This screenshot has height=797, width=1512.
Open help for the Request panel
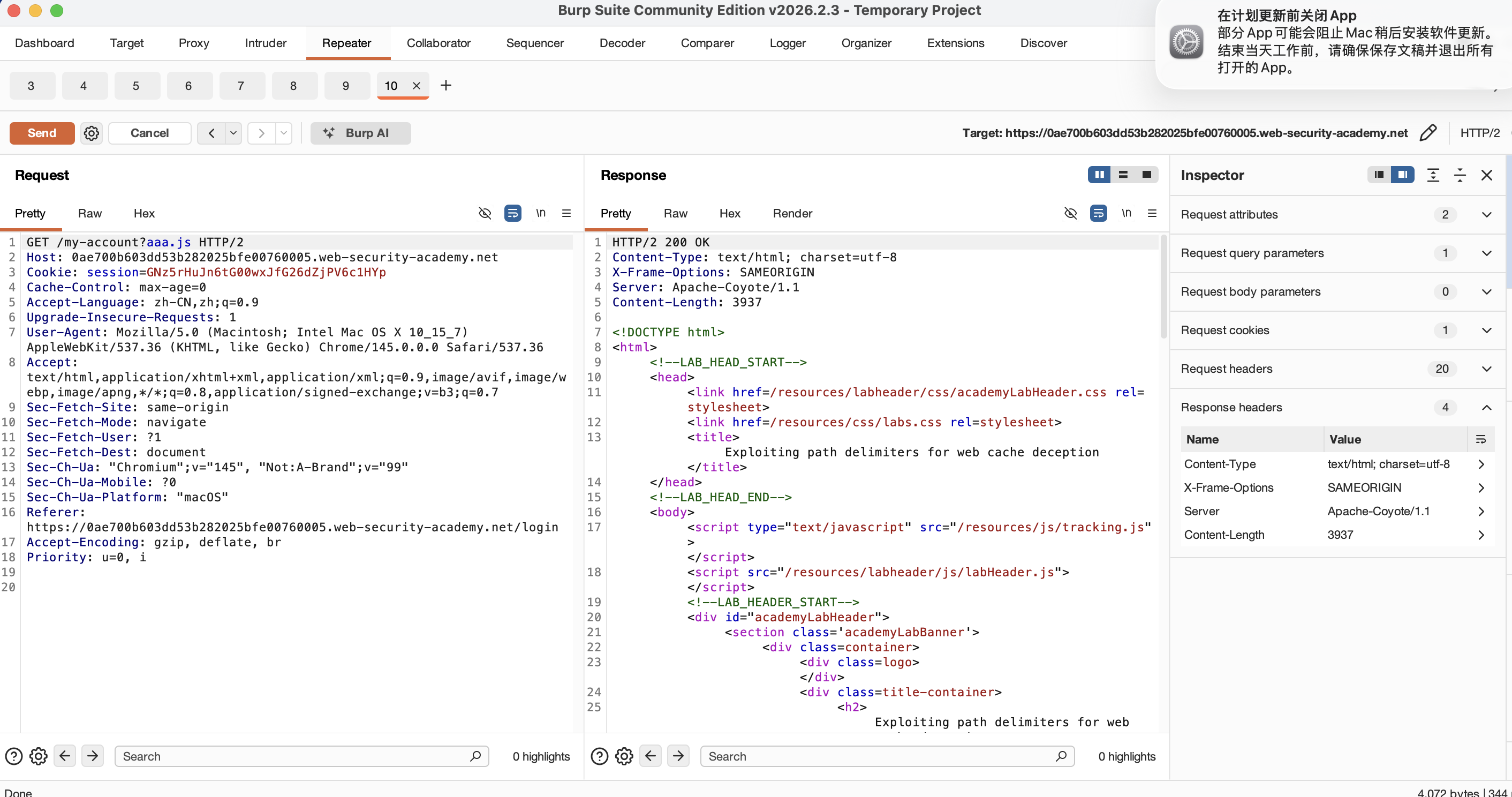[13, 756]
